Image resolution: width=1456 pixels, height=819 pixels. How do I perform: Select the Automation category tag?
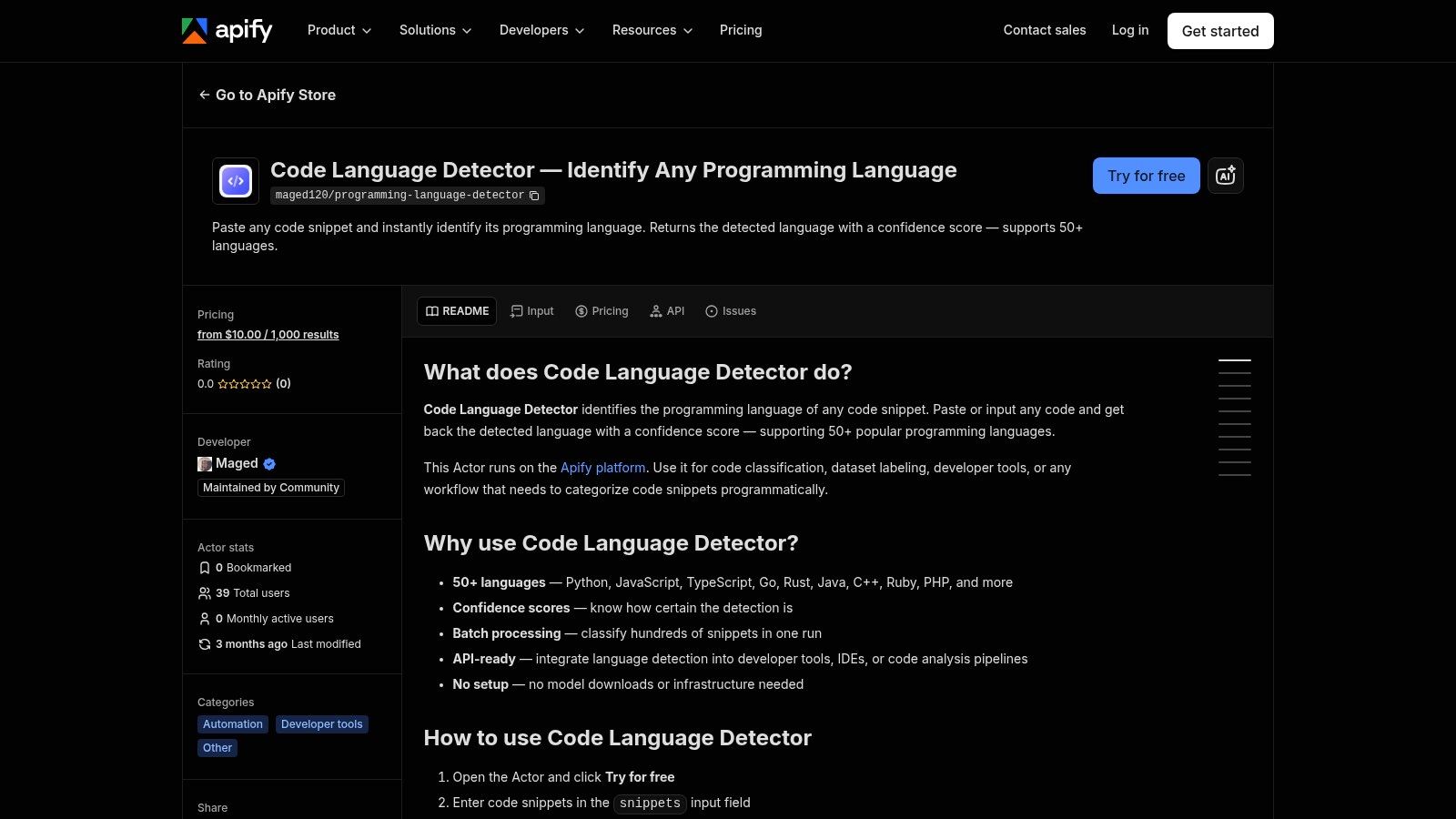(233, 724)
